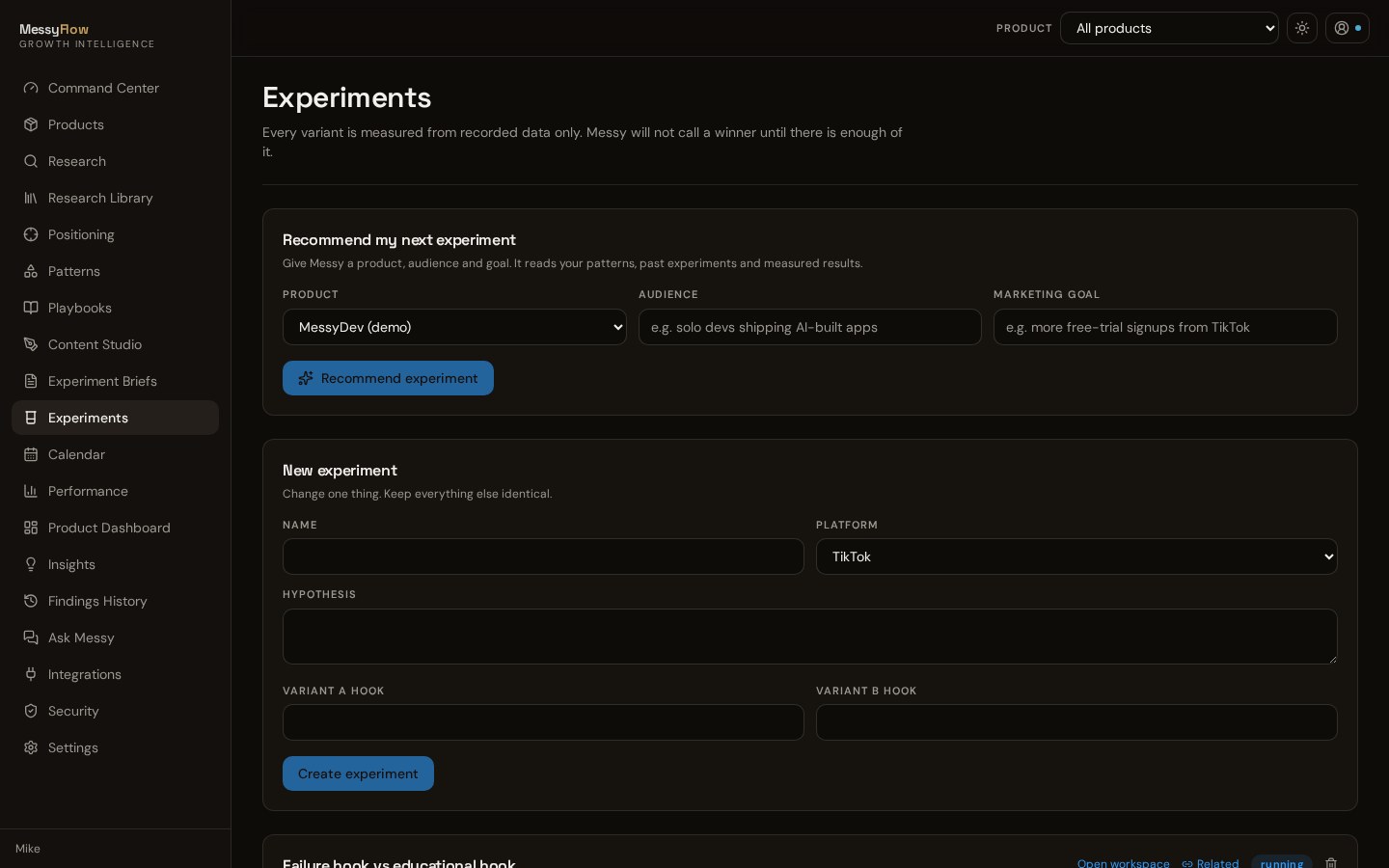Click the Playbooks open-book icon
Viewport: 1389px width, 868px height.
pyautogui.click(x=31, y=308)
